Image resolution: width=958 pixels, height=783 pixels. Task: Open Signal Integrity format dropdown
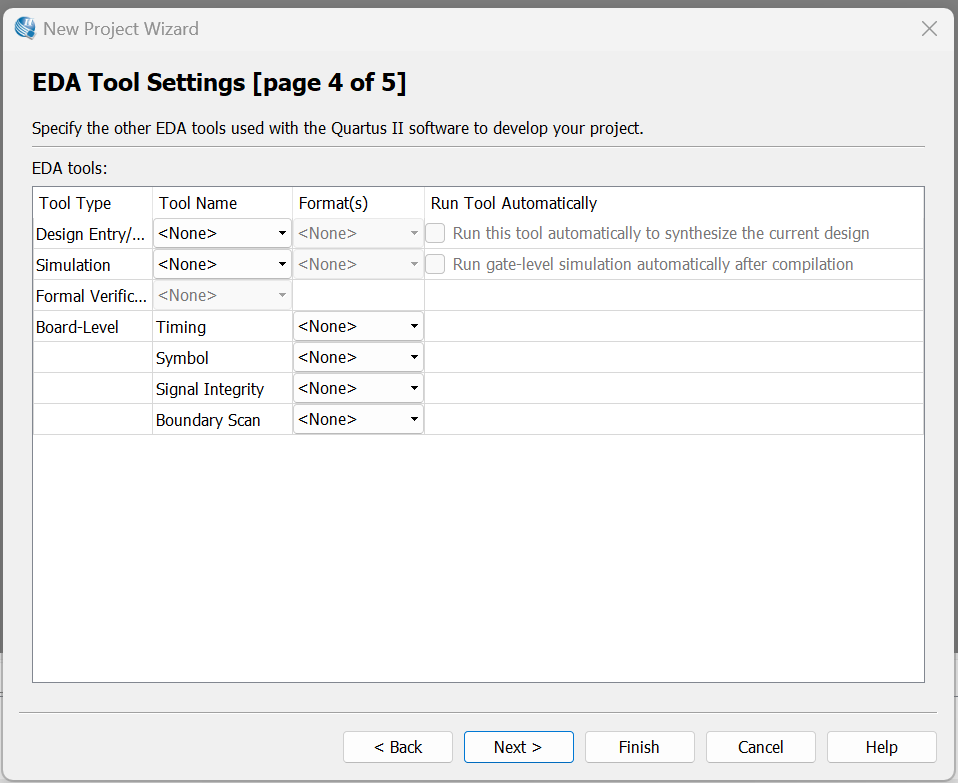pos(358,388)
